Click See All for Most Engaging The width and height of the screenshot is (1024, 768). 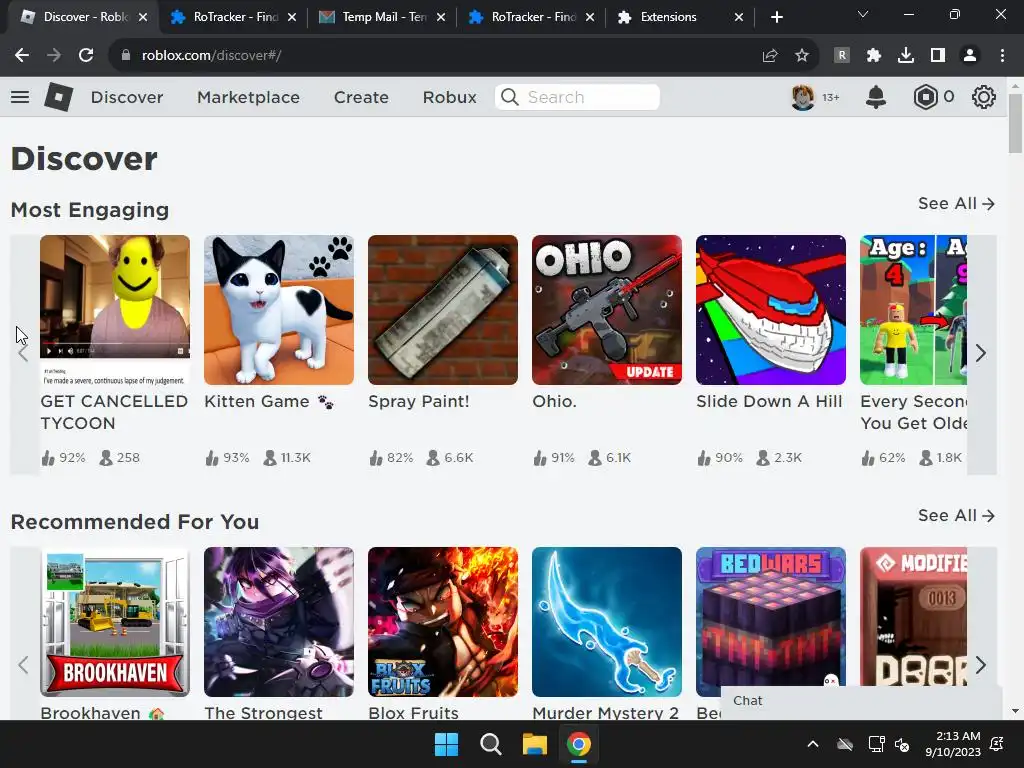[x=956, y=204]
